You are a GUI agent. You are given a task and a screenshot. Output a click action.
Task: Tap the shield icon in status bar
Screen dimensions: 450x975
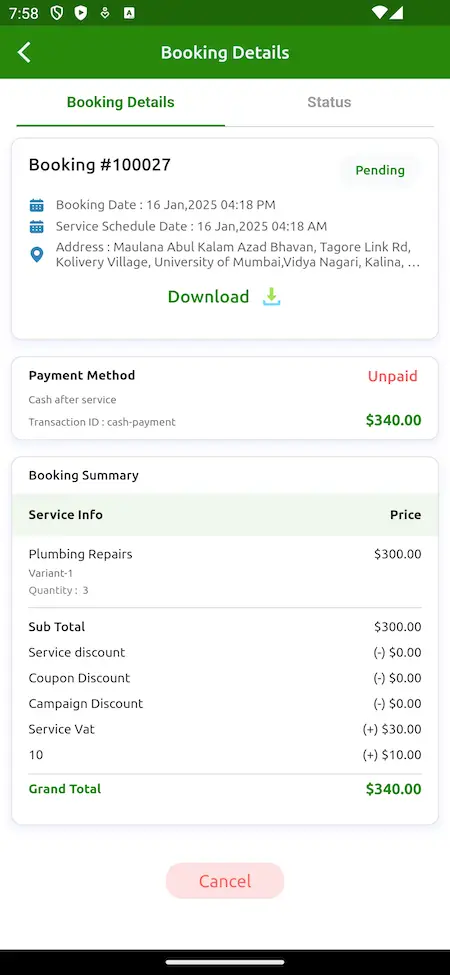57,13
